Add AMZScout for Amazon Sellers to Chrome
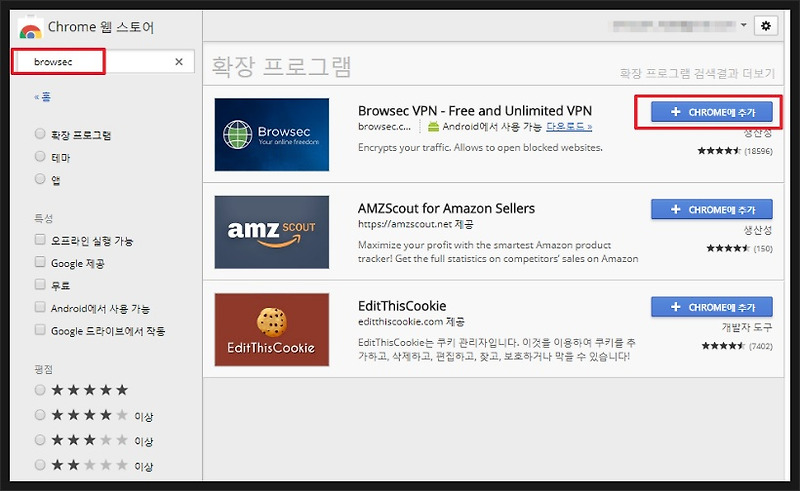 [711, 209]
